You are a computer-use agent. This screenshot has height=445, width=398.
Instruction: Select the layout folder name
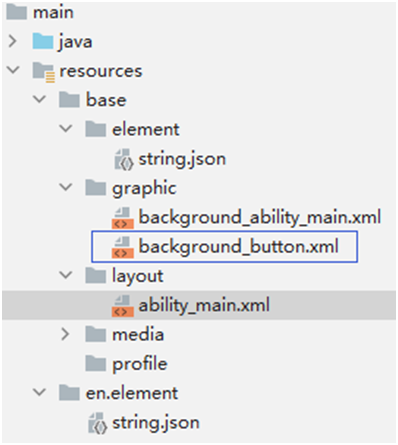coord(138,277)
